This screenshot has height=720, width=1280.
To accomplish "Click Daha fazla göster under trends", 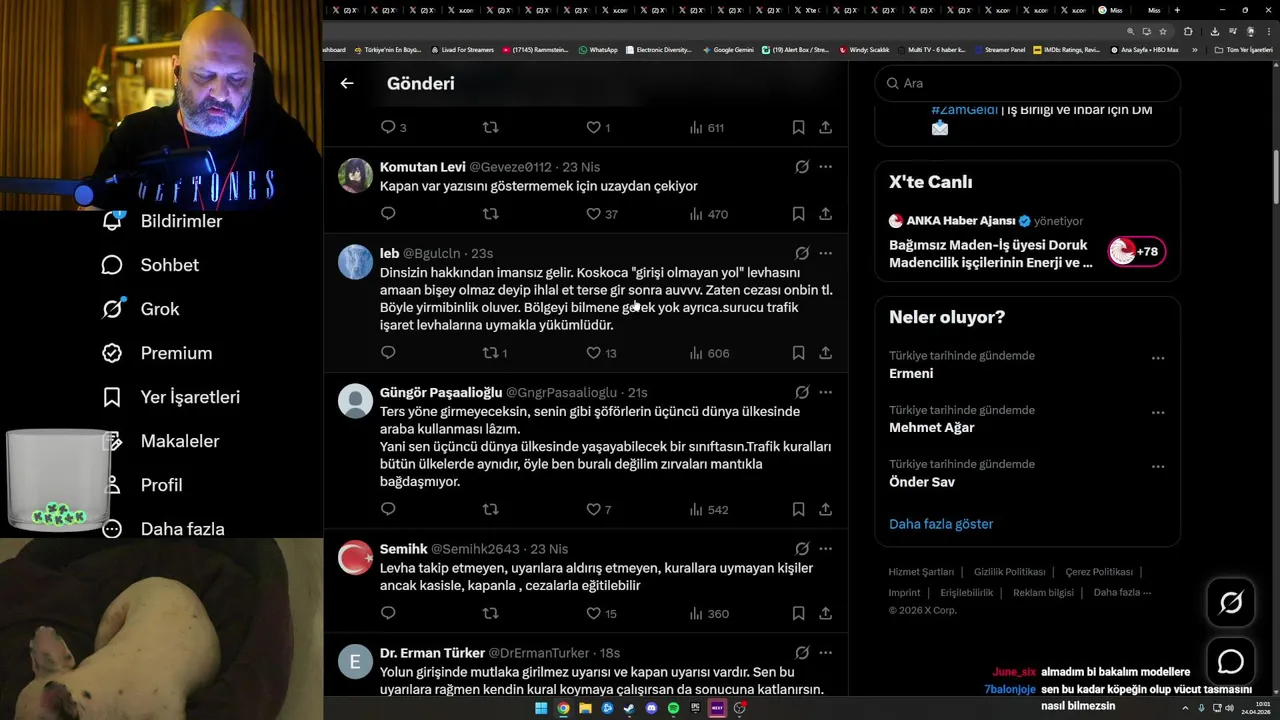I will click(941, 524).
